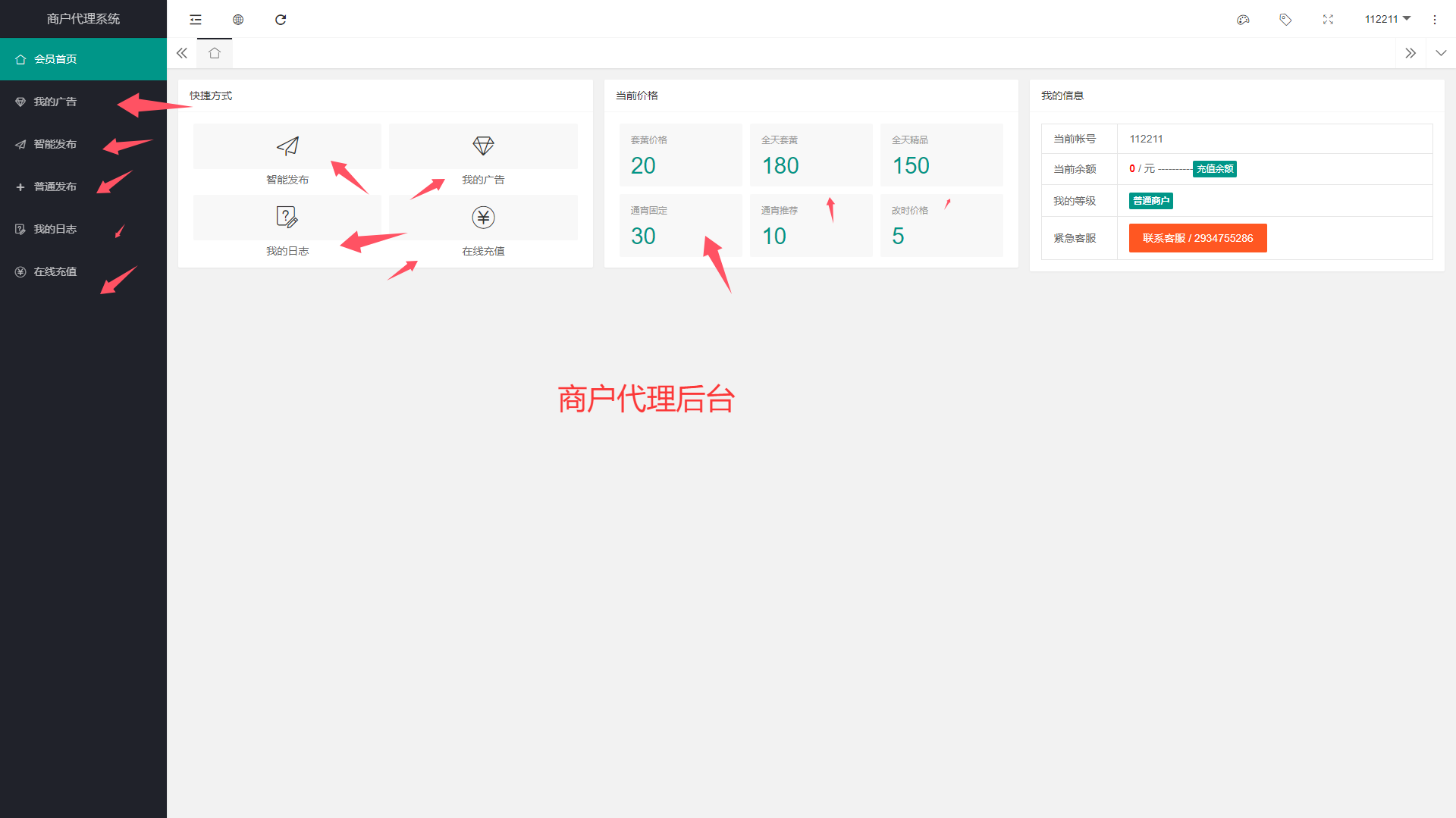Viewport: 1456px width, 818px height.
Task: Open 普通发布 in sidebar
Action: (83, 186)
